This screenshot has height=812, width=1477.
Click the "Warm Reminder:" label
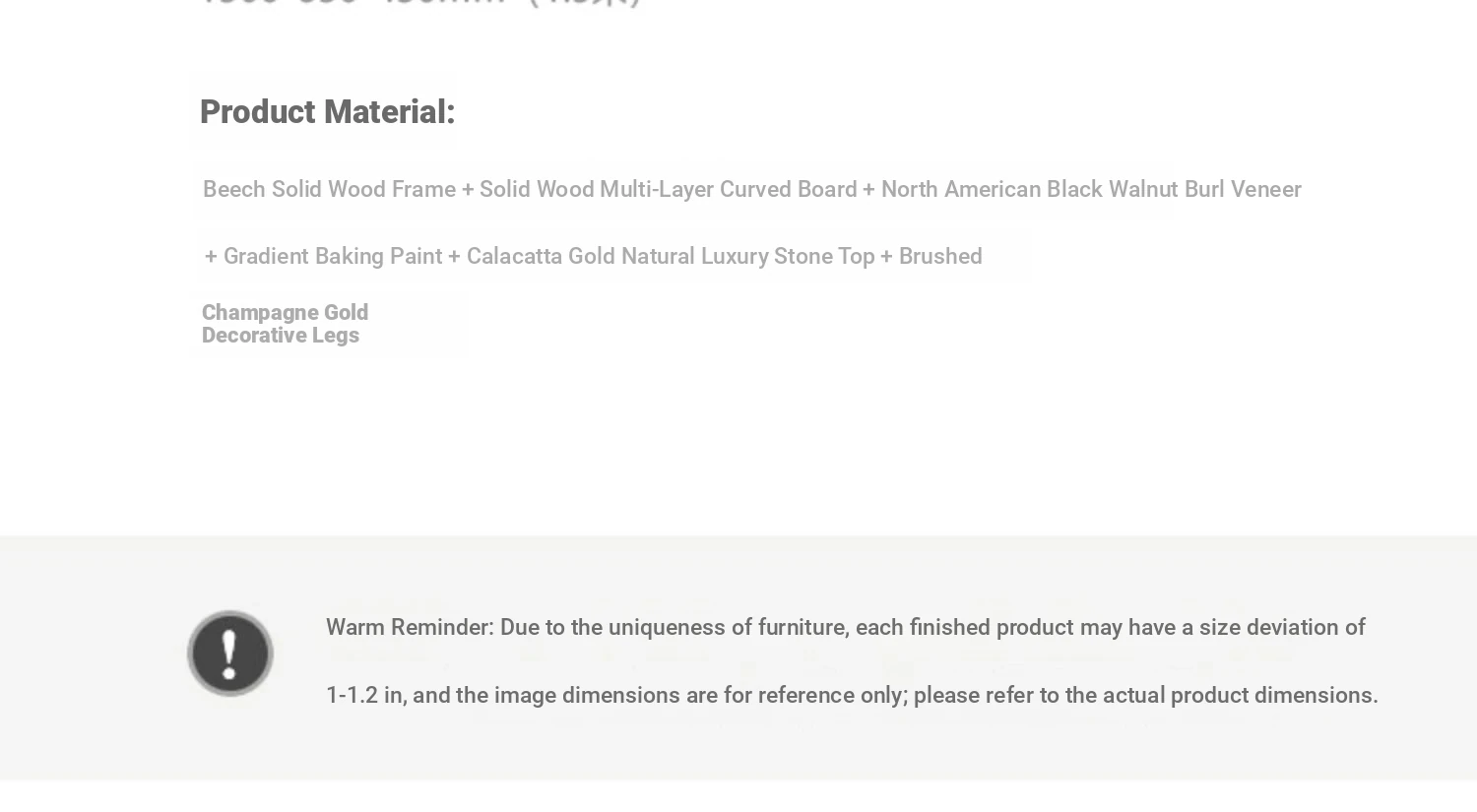coord(409,627)
